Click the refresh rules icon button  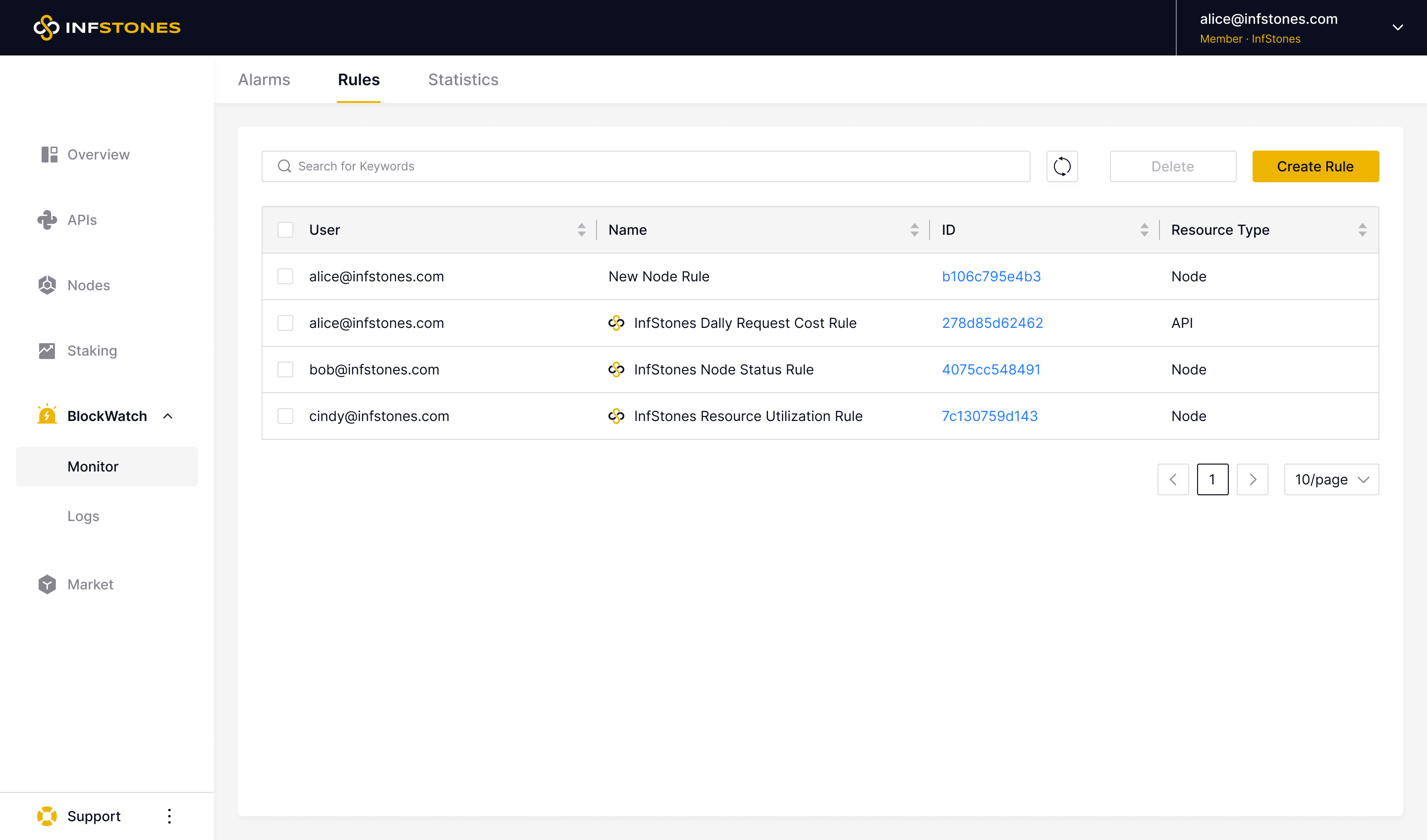point(1062,166)
